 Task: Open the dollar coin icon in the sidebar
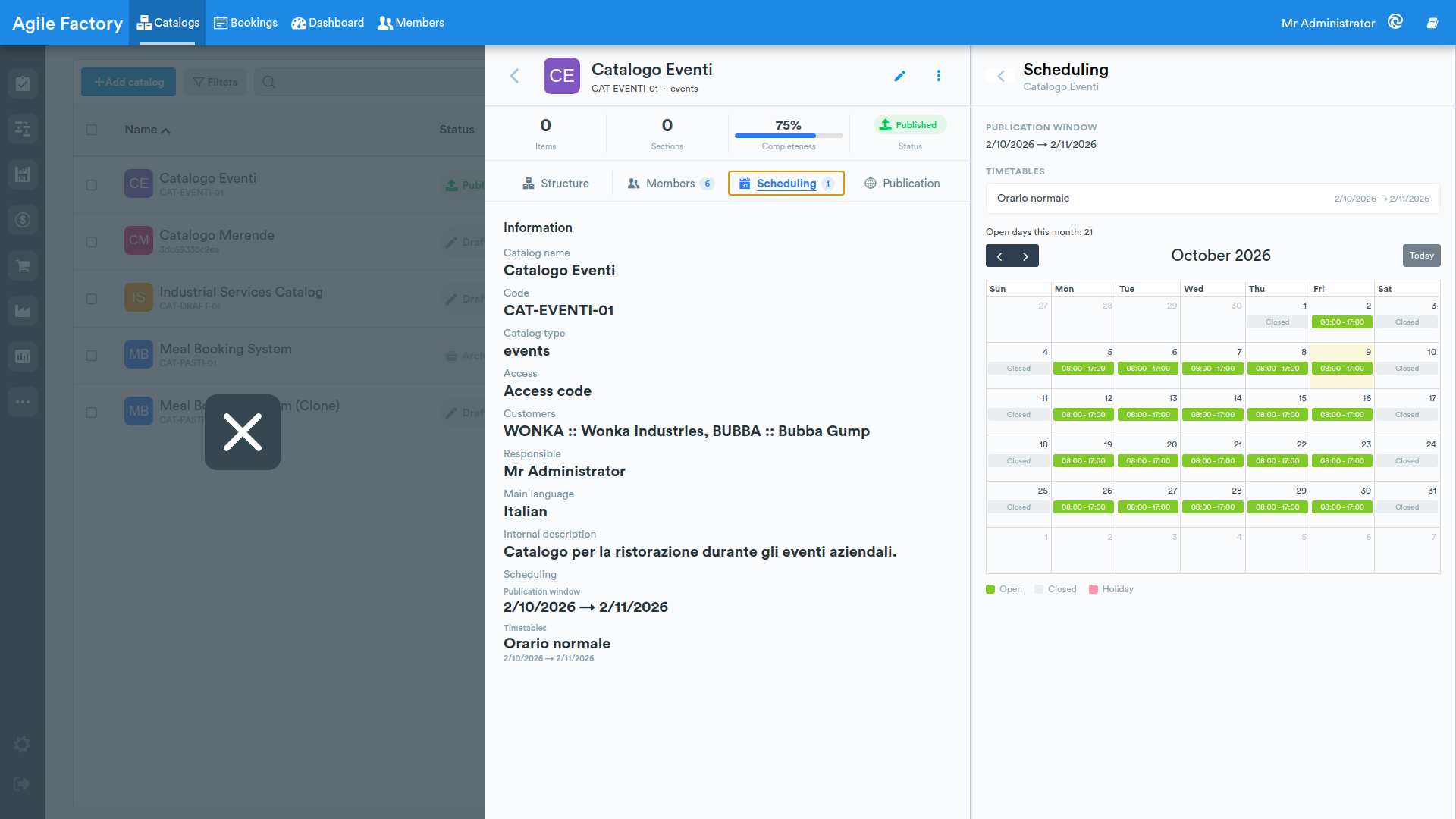click(23, 220)
